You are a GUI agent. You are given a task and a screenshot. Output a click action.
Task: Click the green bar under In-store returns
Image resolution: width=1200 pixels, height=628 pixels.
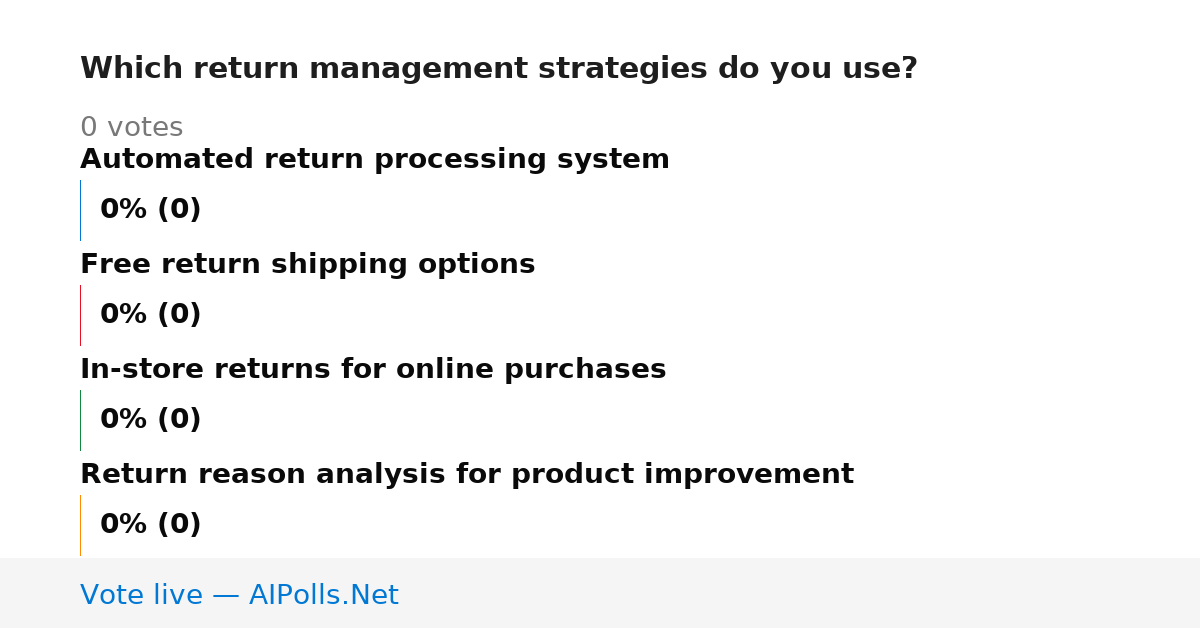click(x=80, y=420)
